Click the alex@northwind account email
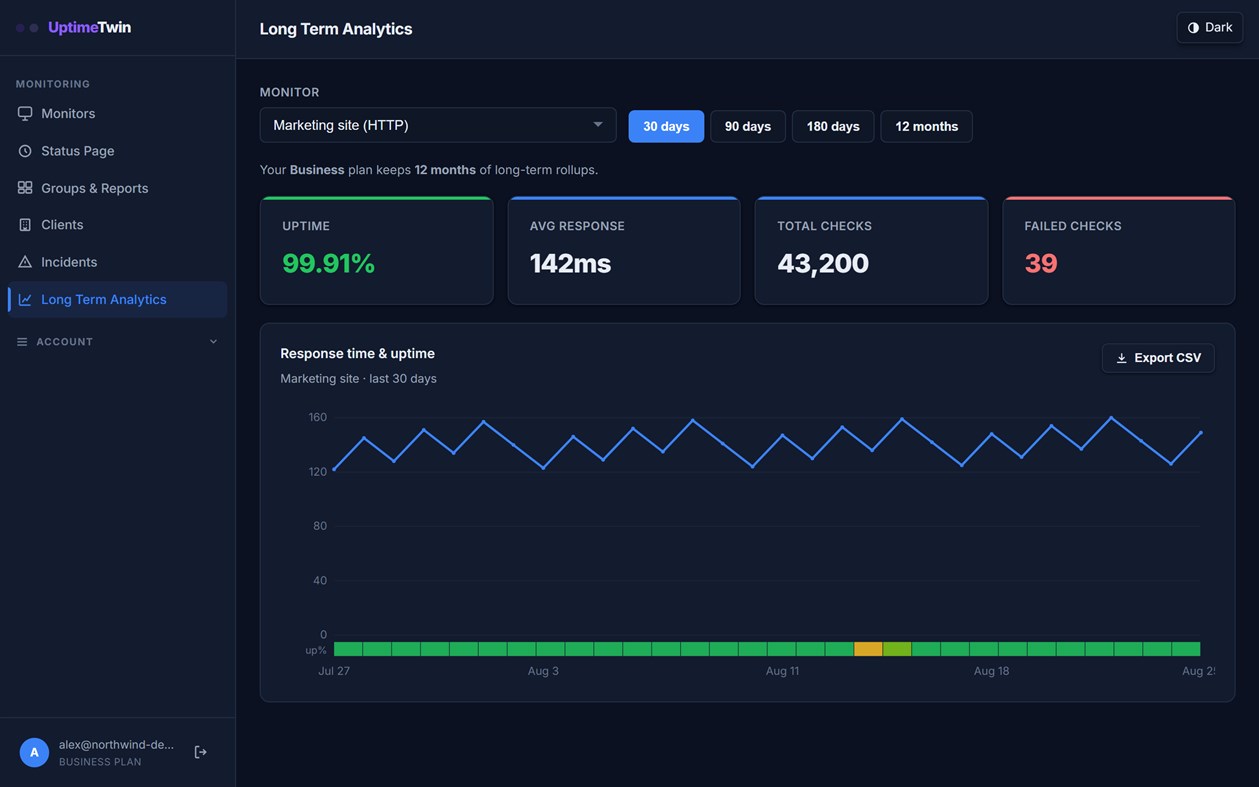 click(x=116, y=745)
